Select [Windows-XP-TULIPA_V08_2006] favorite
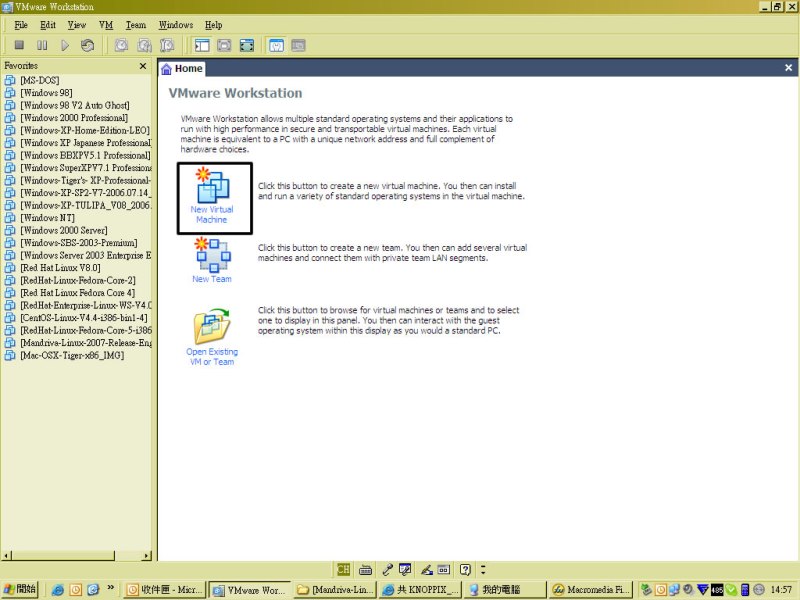 pos(85,205)
